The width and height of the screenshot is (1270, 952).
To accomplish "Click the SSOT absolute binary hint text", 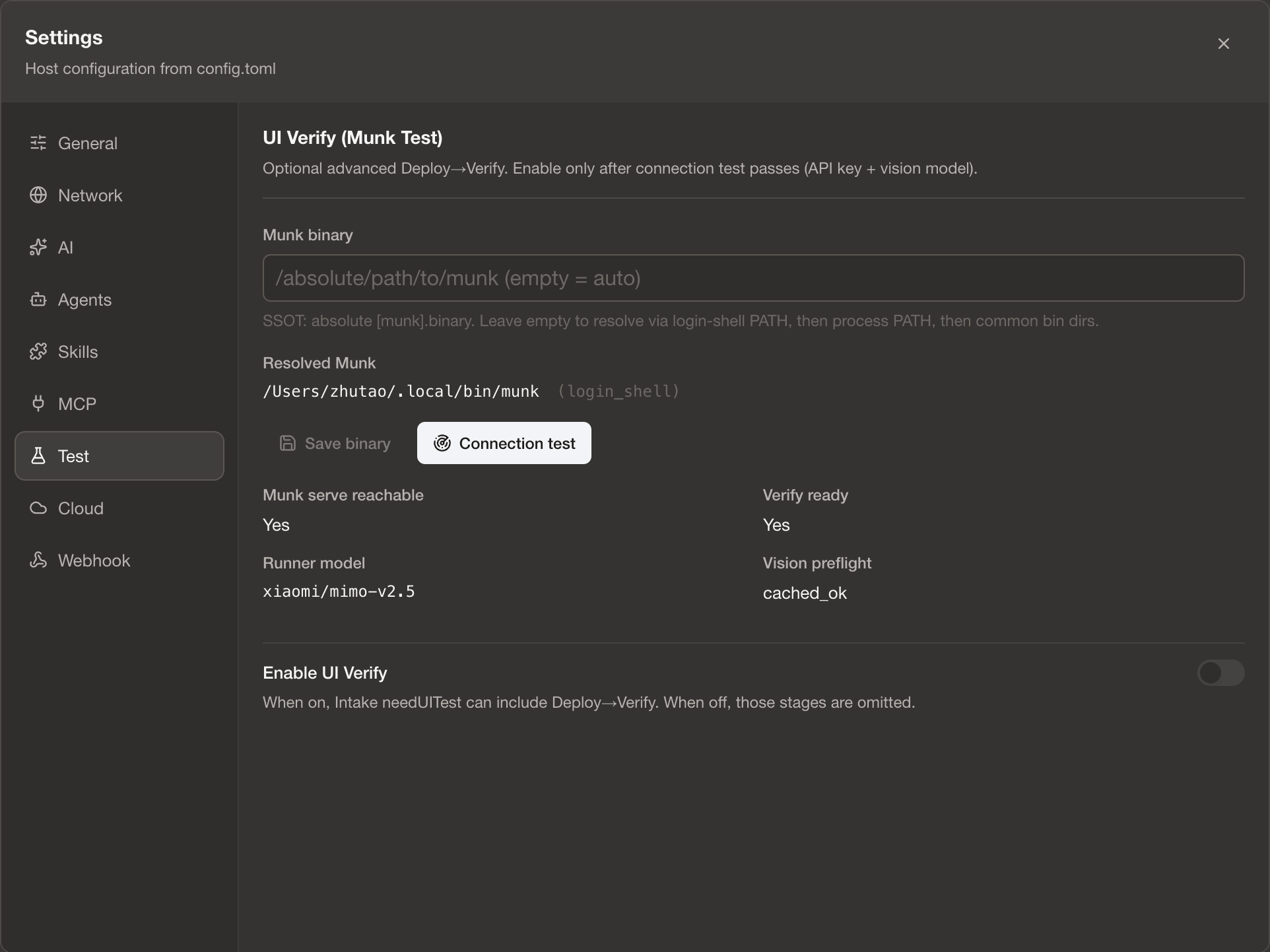I will click(x=681, y=321).
